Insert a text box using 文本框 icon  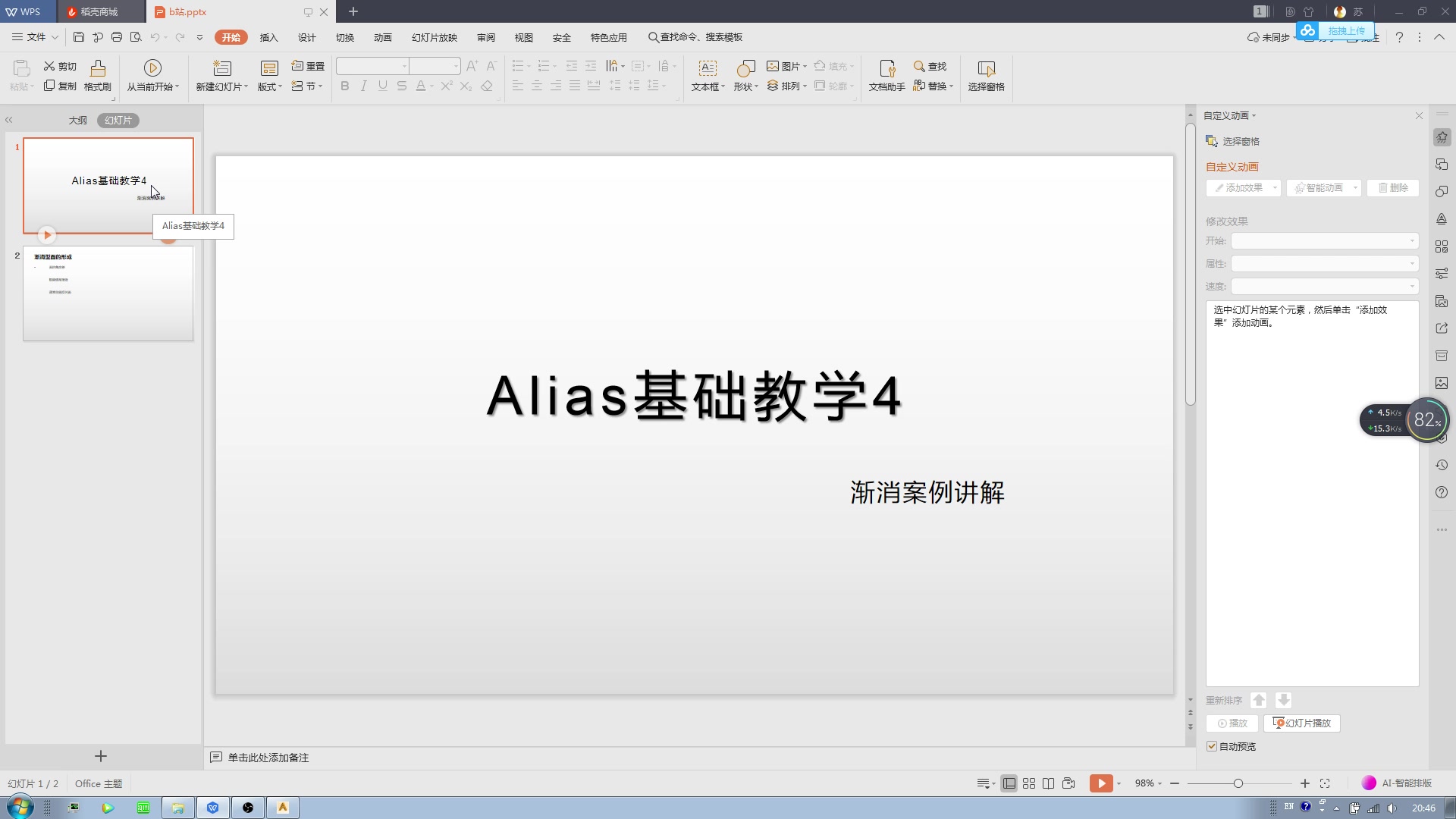click(706, 76)
